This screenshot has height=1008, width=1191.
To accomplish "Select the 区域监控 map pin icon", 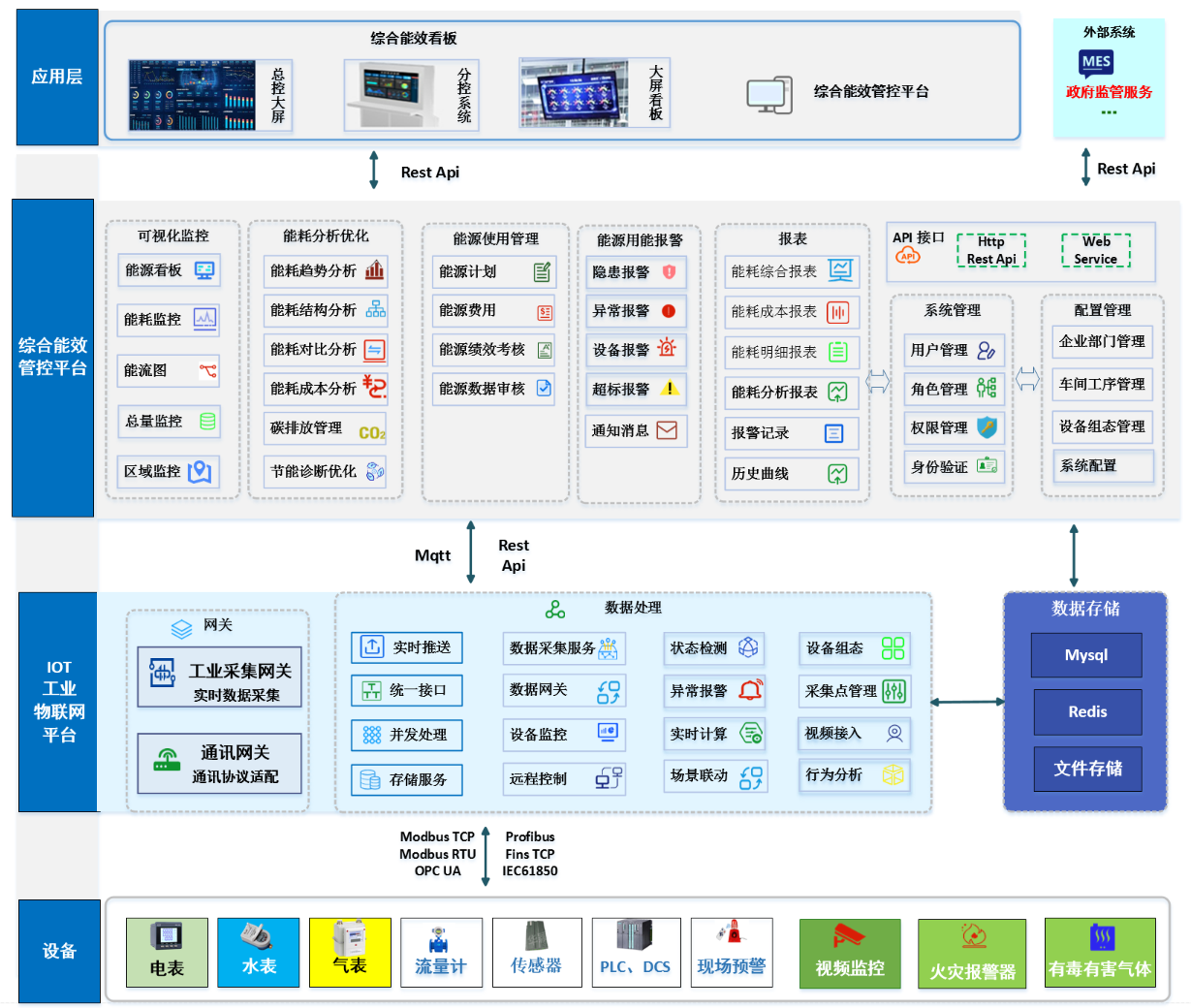I will (x=200, y=472).
